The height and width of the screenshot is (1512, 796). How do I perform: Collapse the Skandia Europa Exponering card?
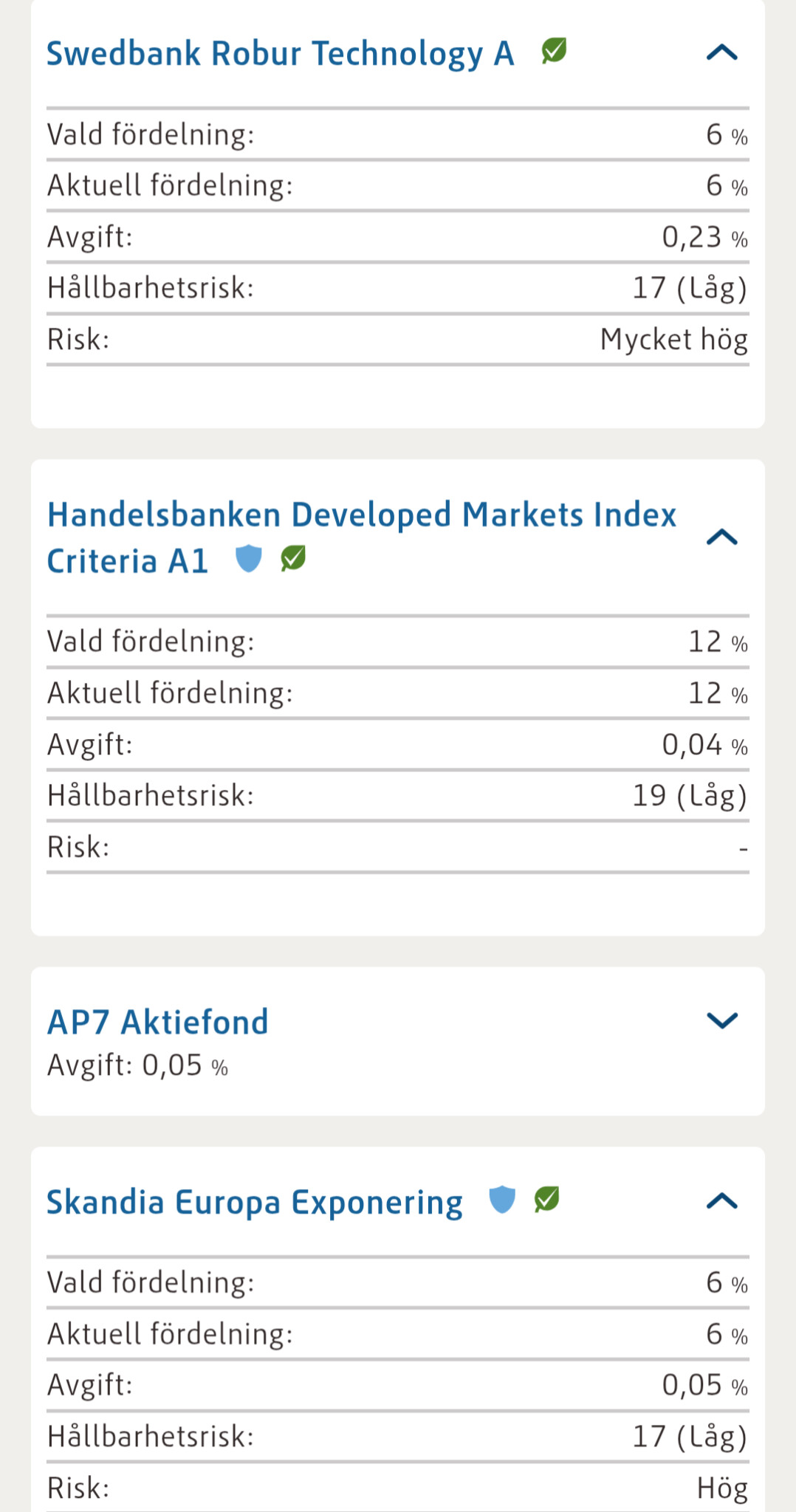point(722,1201)
